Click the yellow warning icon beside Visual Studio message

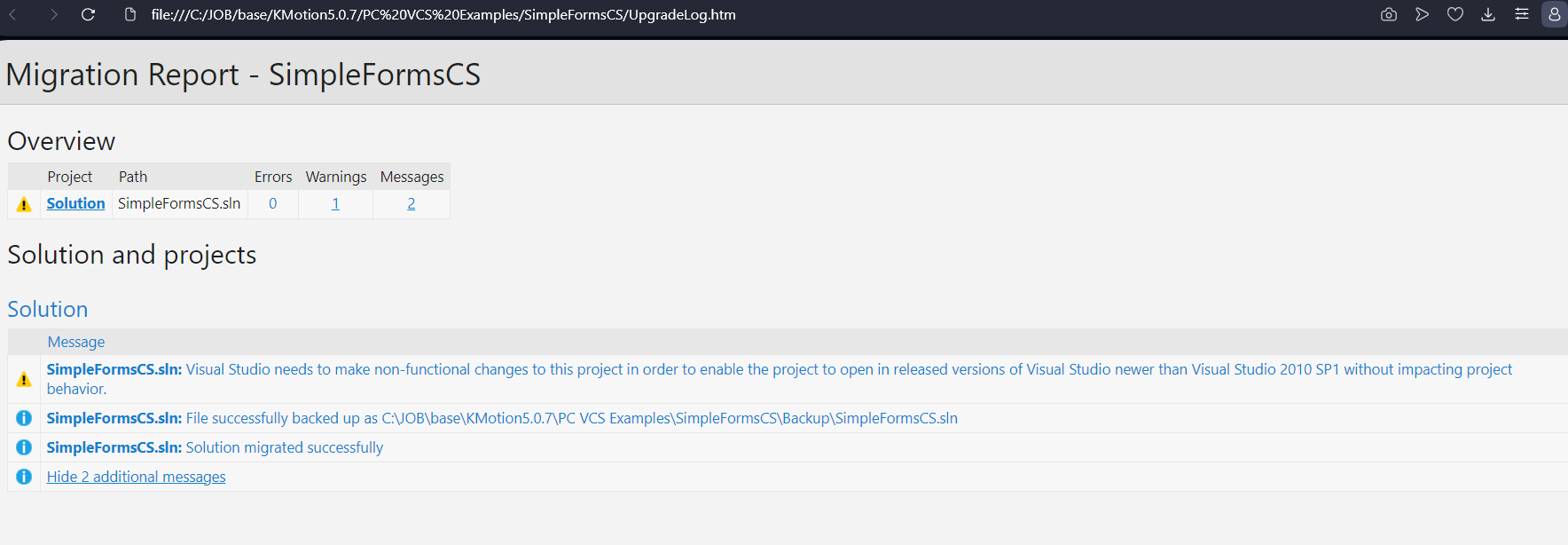(x=24, y=379)
